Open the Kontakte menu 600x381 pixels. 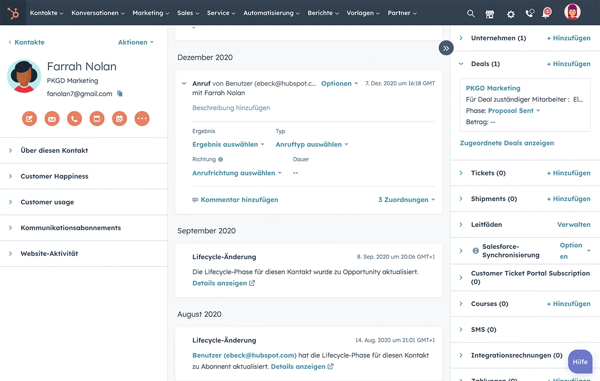(46, 13)
